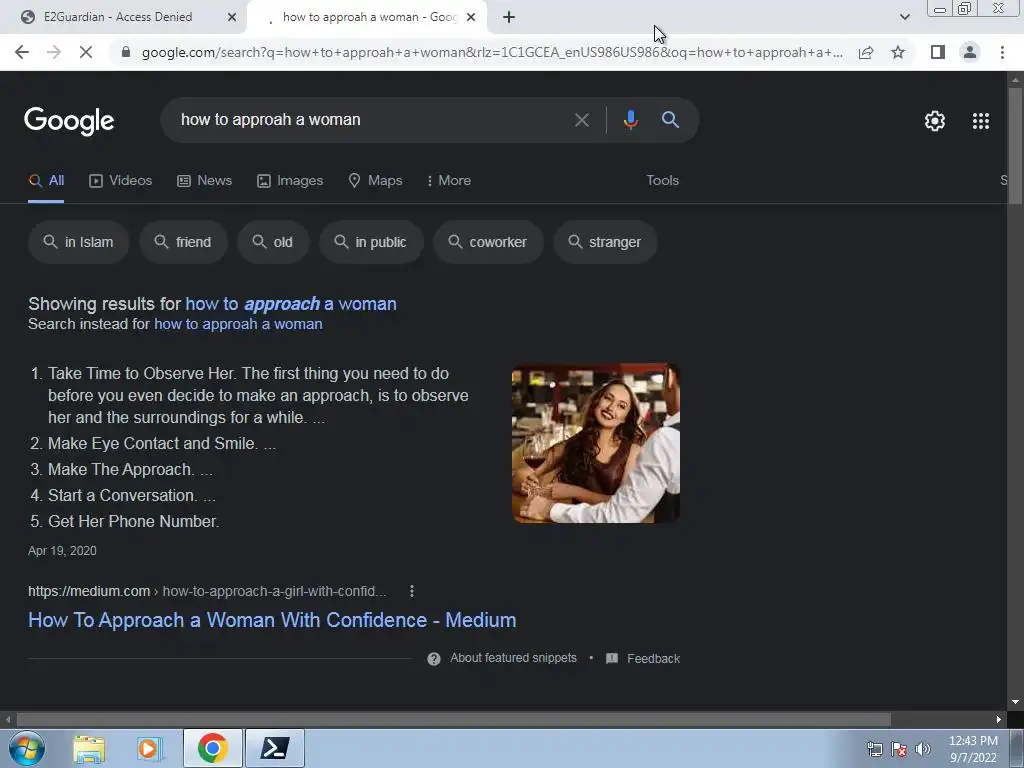The width and height of the screenshot is (1024, 768).
Task: Close the how to approach tab
Action: click(x=471, y=17)
